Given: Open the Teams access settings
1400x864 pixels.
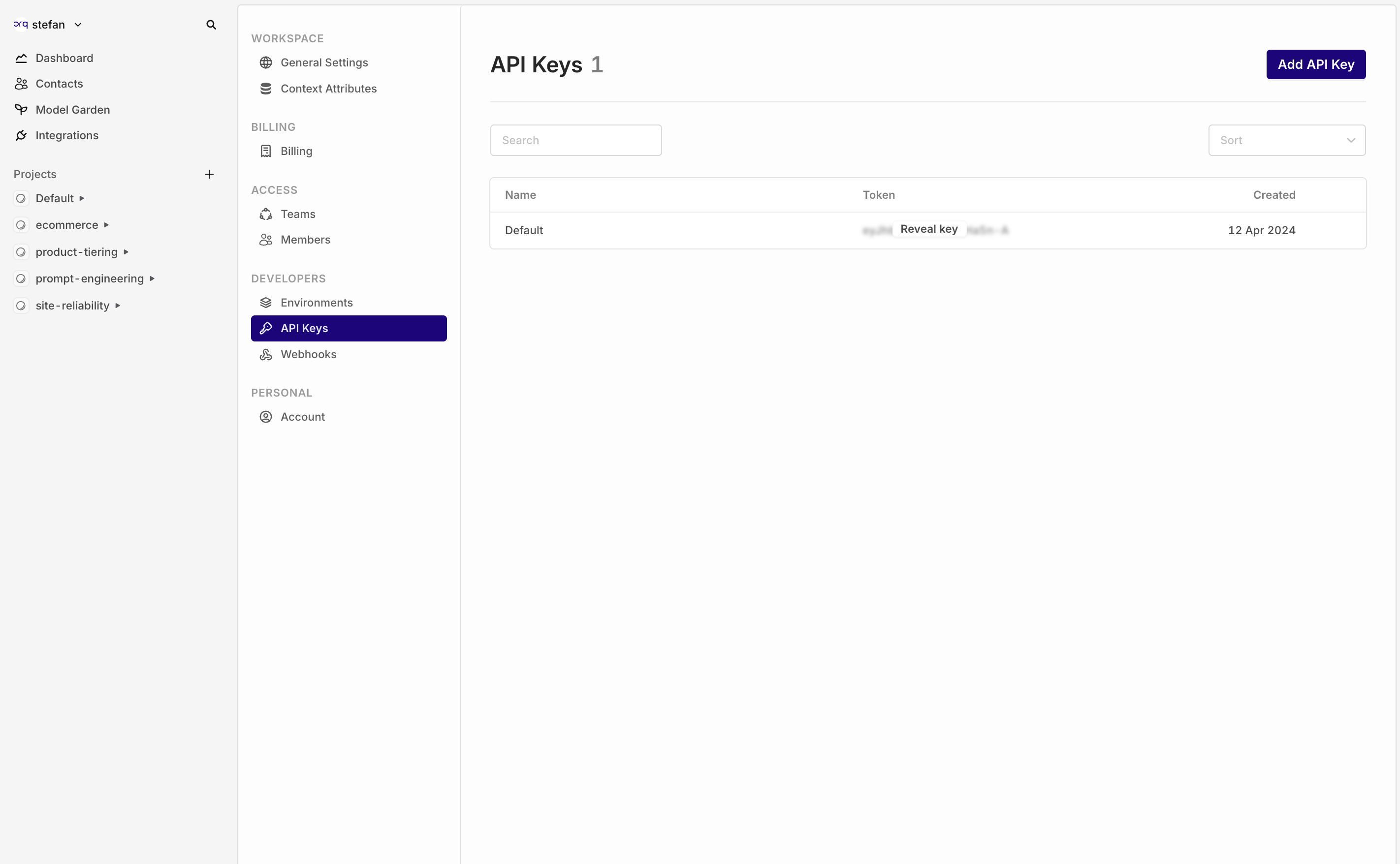Looking at the screenshot, I should pos(297,213).
